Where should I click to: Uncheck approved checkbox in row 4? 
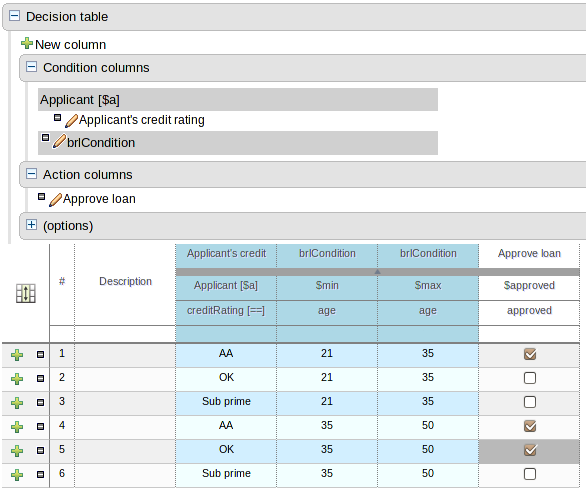coord(530,426)
